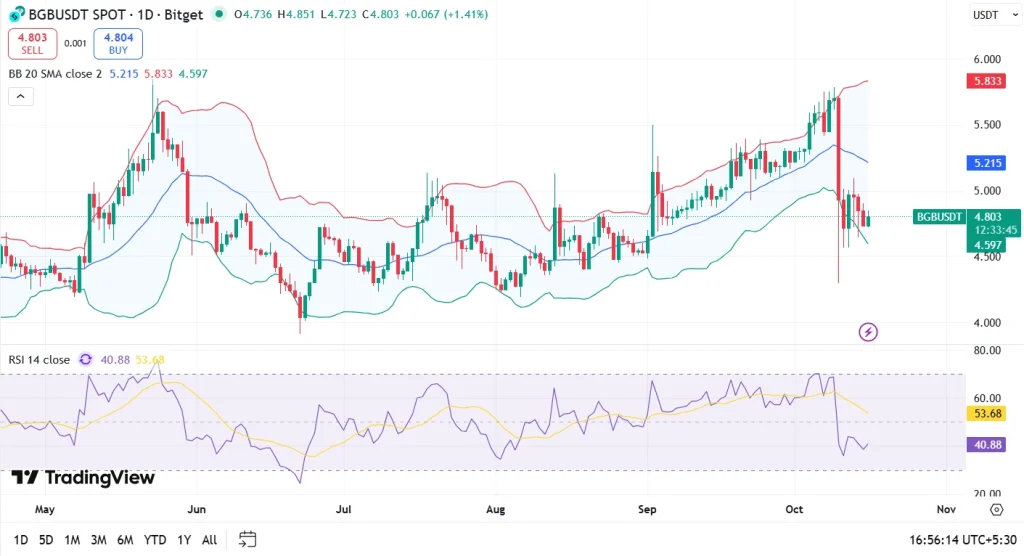Click the TradingView logo
This screenshot has width=1024, height=556.
pyautogui.click(x=83, y=478)
